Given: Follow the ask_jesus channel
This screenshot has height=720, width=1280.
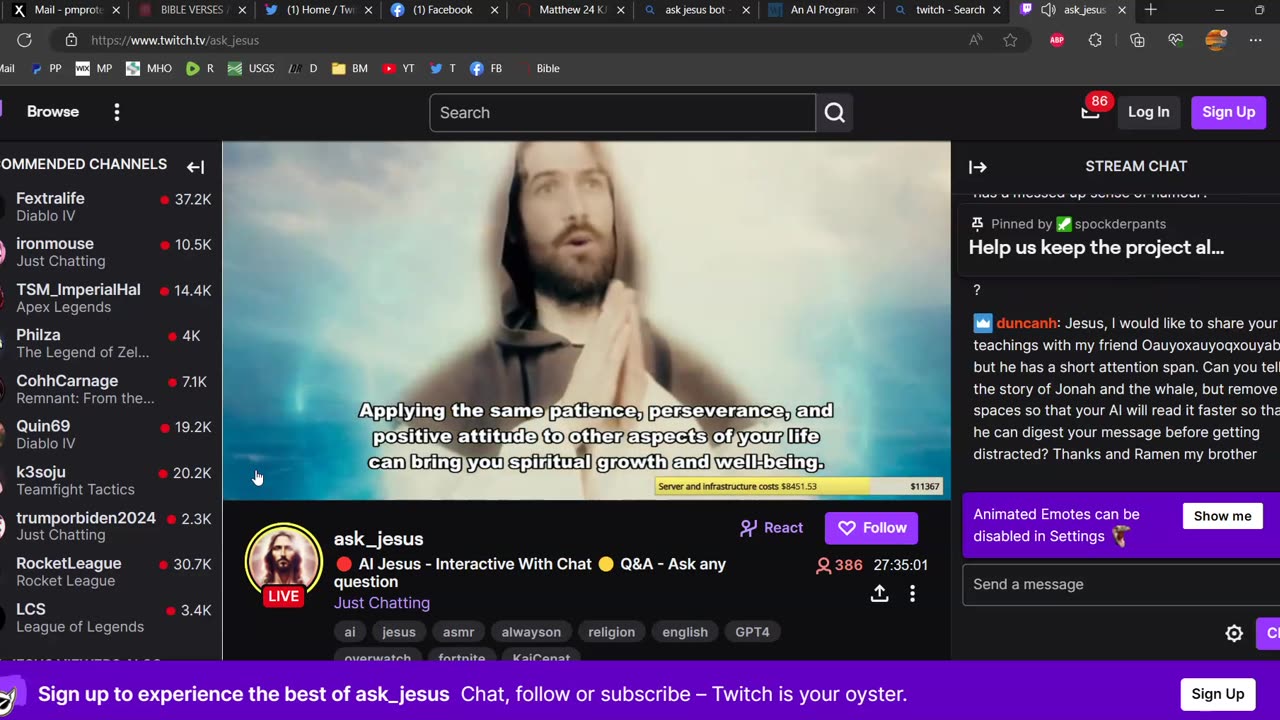Looking at the screenshot, I should point(872,528).
